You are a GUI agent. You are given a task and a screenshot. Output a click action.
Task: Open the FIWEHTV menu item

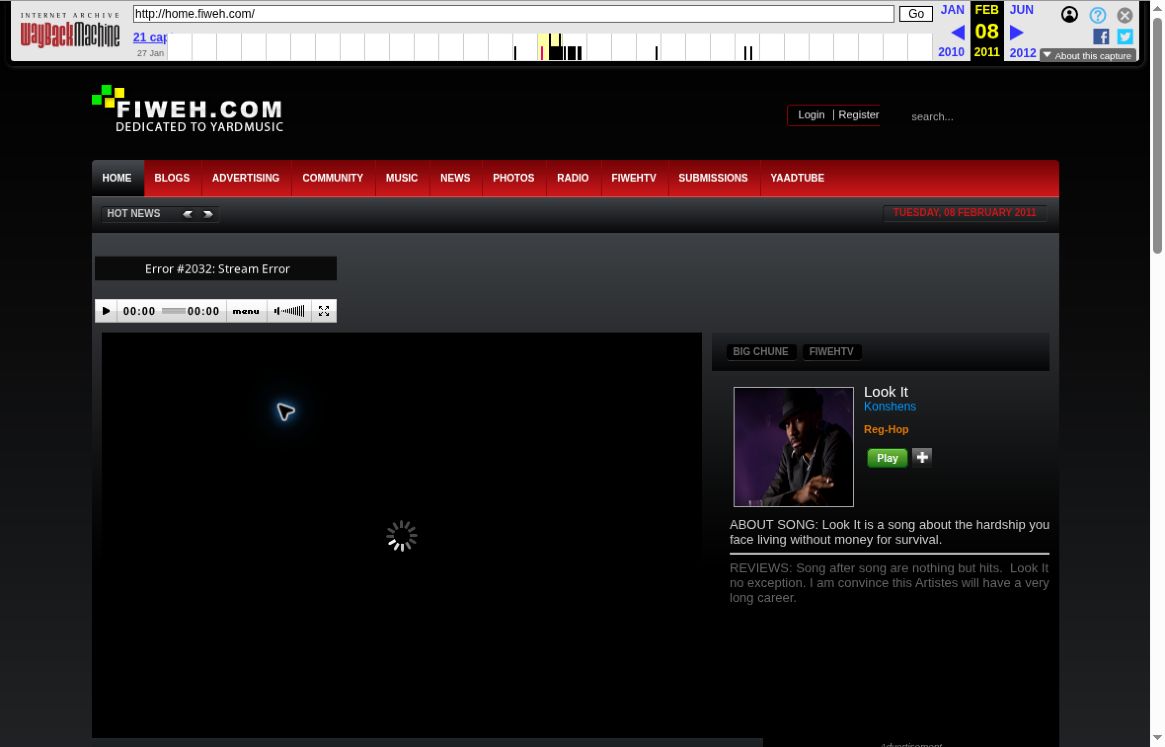point(634,178)
